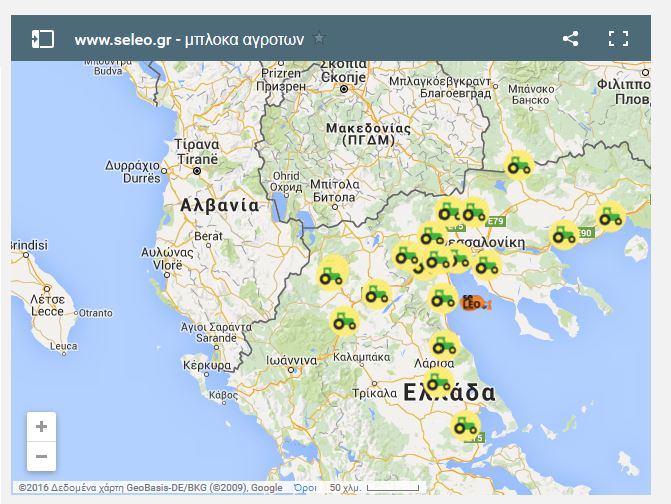
Task: Zoom in with the plus button
Action: [42, 427]
